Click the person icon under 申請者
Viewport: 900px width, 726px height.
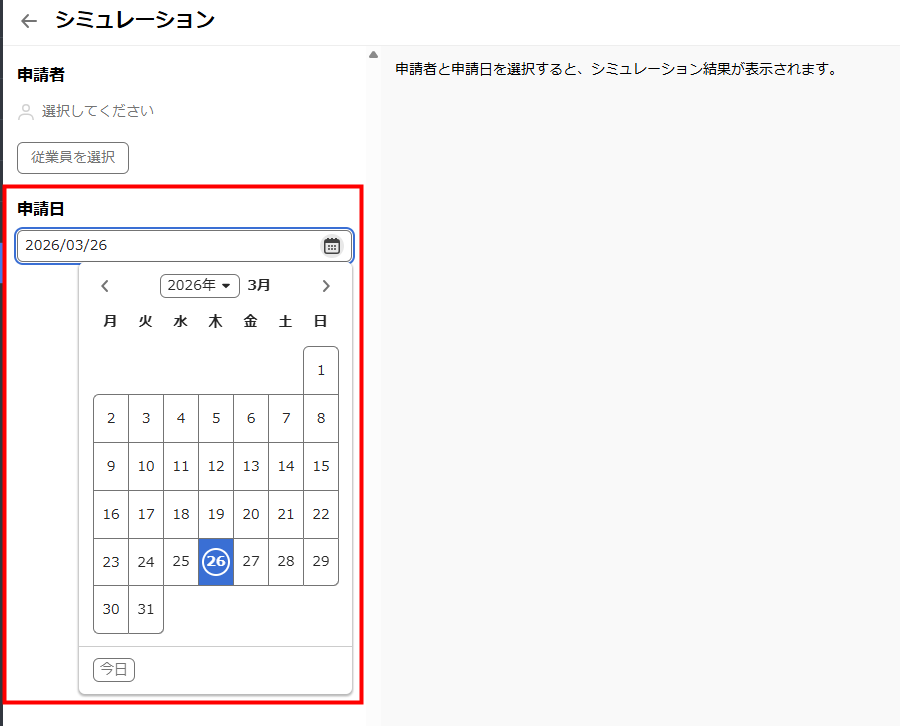click(x=27, y=112)
